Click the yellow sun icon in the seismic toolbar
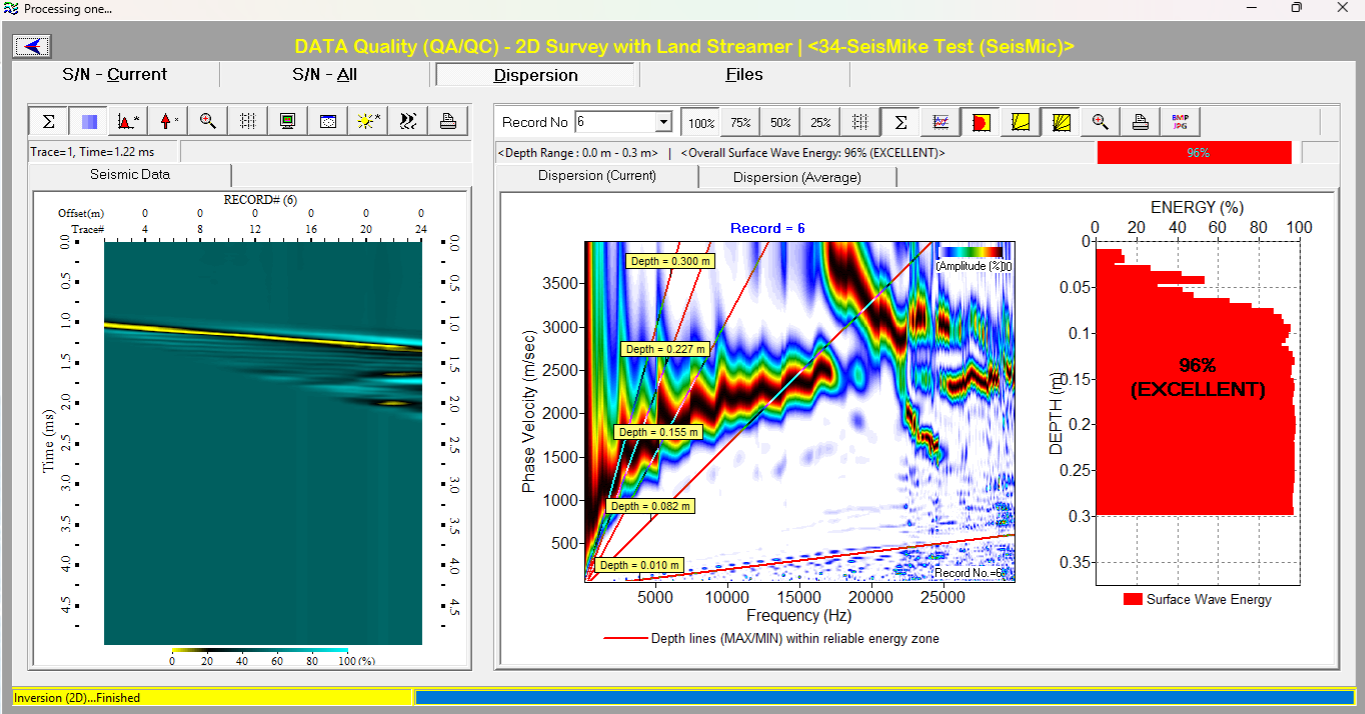Image resolution: width=1365 pixels, height=714 pixels. (368, 121)
